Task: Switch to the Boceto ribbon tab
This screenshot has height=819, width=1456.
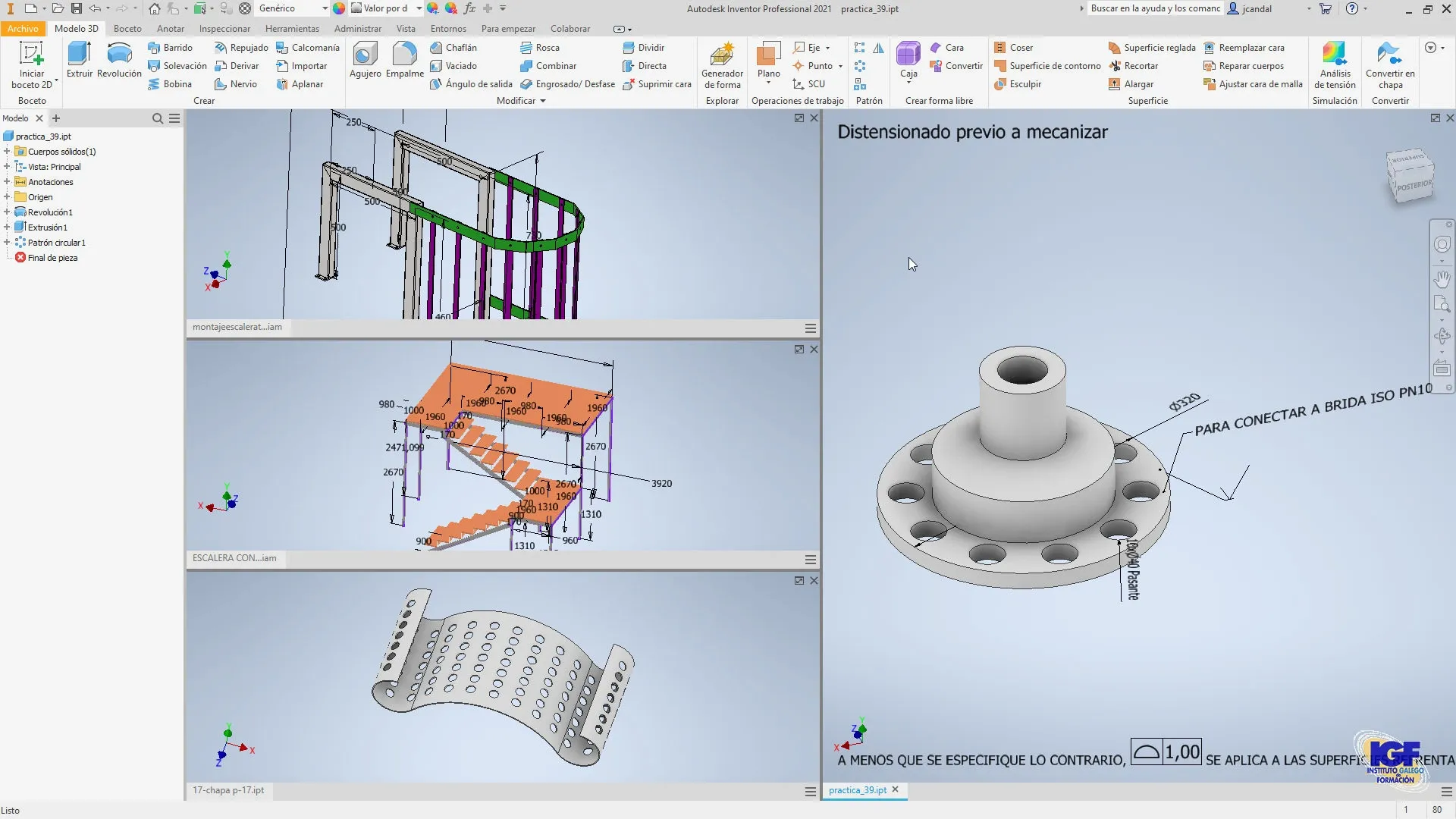Action: (127, 29)
